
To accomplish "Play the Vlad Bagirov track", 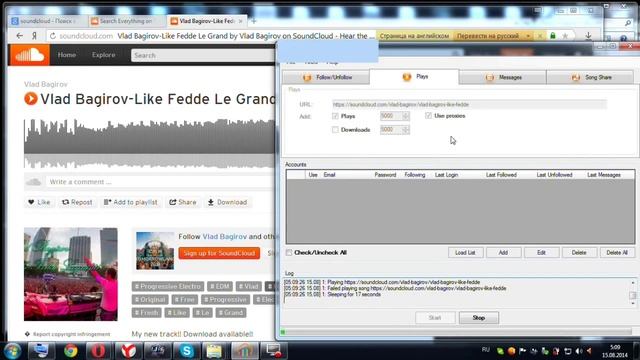I will click(31, 98).
